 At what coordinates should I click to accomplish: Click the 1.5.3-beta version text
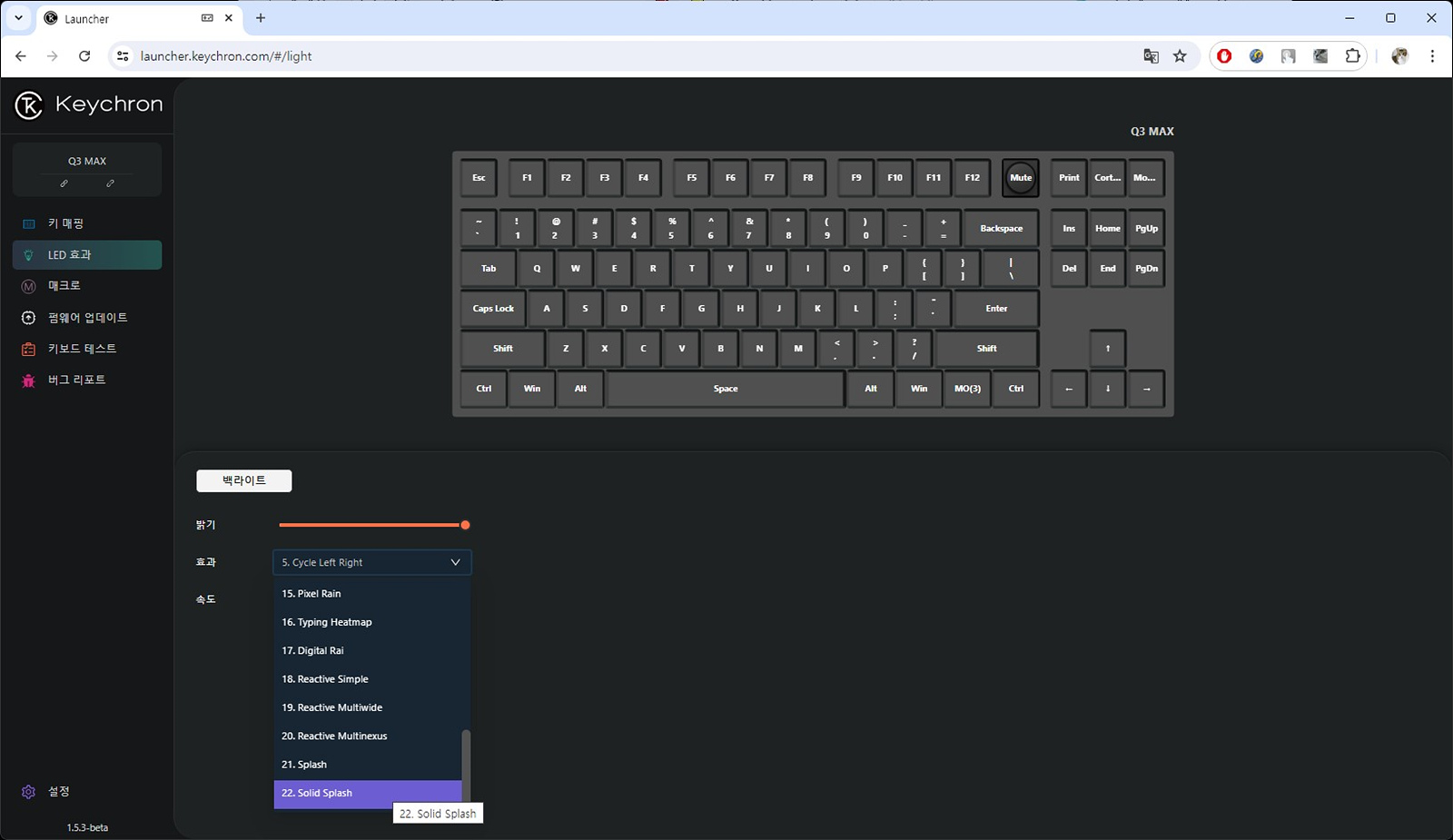(87, 828)
